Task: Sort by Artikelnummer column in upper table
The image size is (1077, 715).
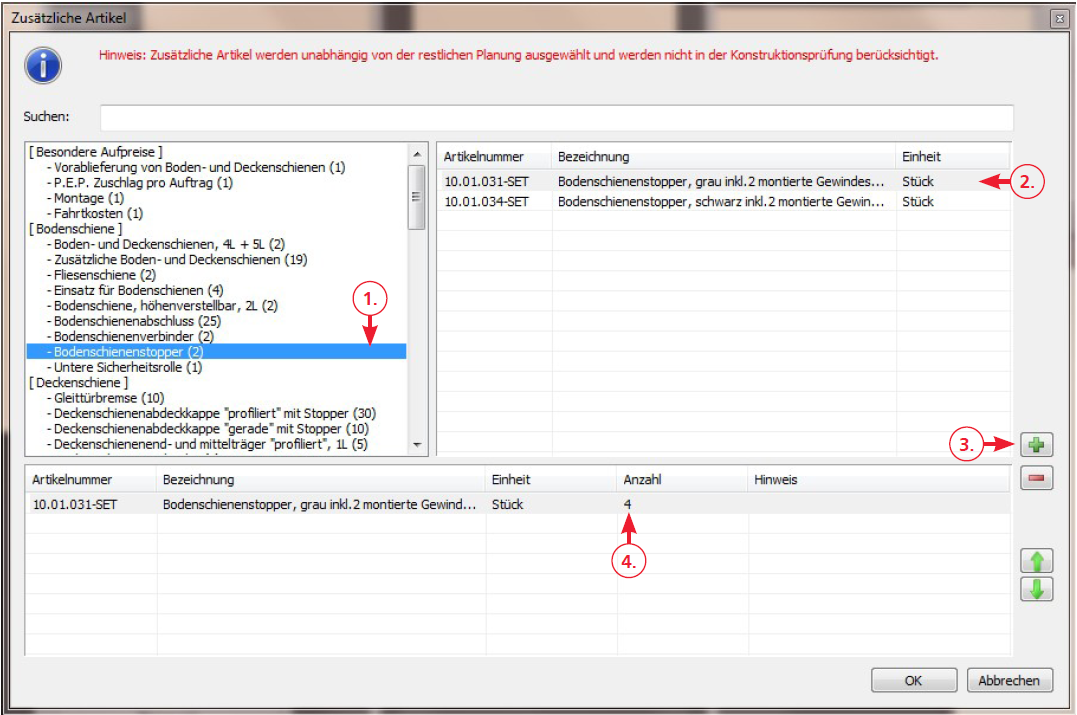Action: point(484,157)
